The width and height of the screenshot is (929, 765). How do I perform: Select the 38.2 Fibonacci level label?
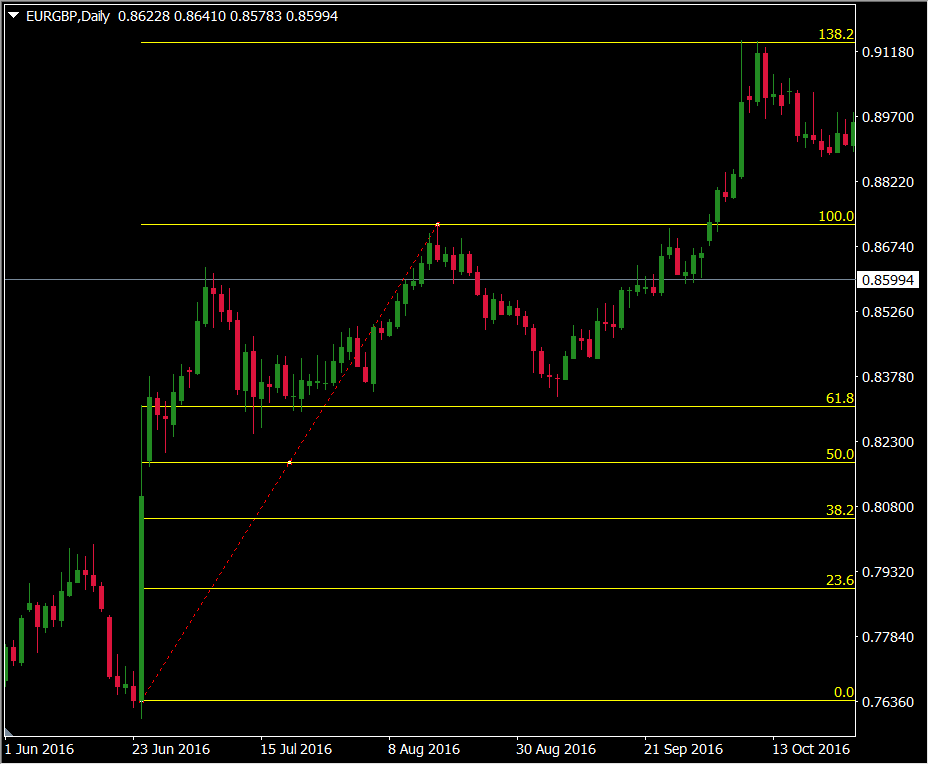tap(840, 510)
